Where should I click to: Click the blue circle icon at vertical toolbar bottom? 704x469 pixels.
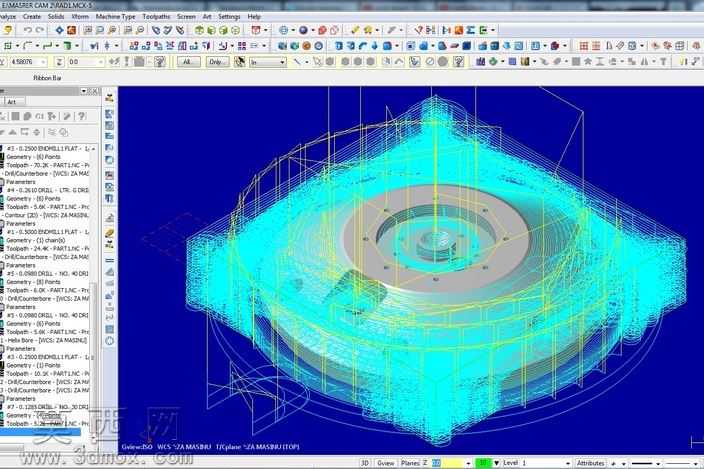pos(110,341)
